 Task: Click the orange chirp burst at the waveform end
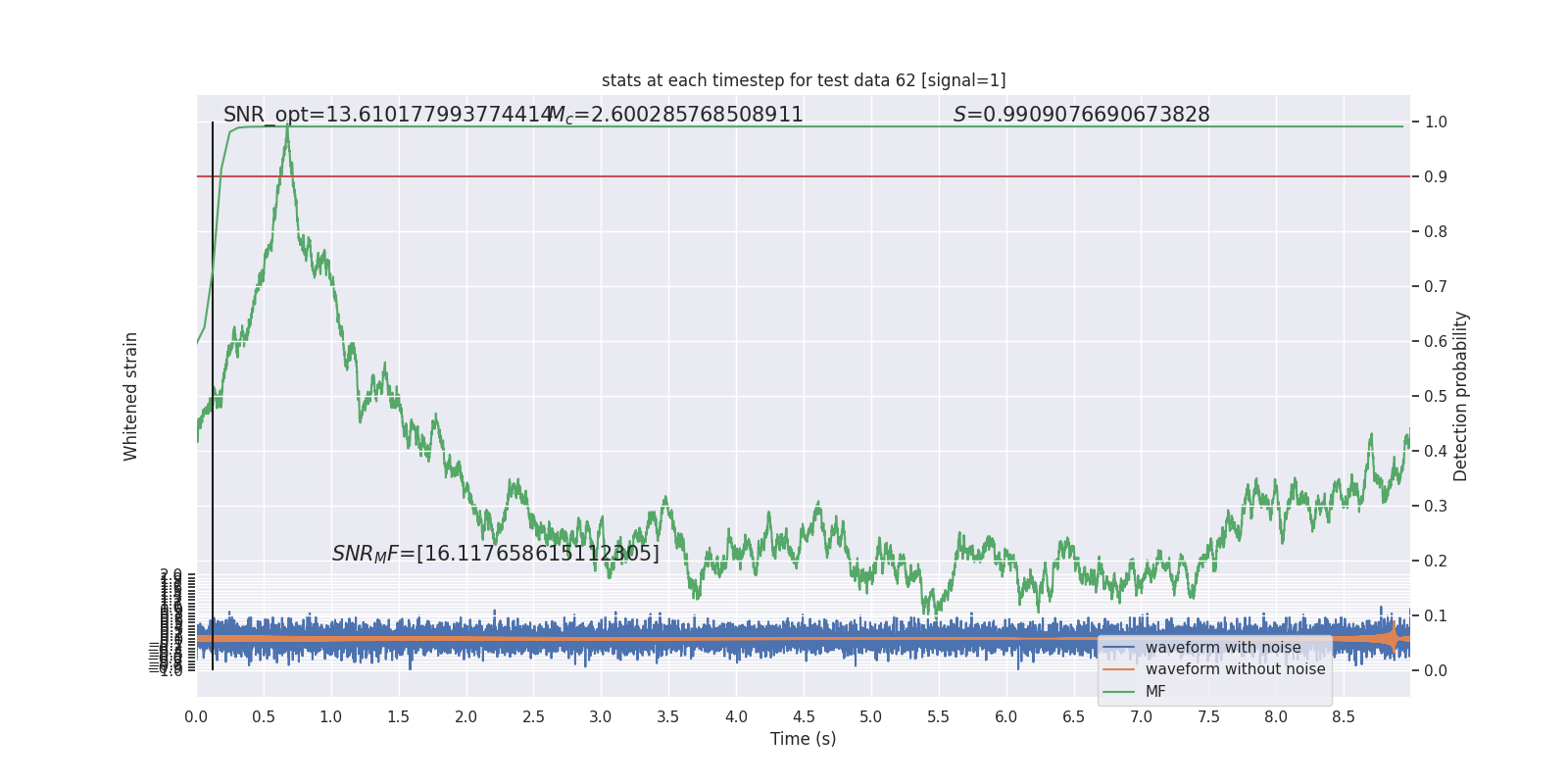click(1393, 638)
